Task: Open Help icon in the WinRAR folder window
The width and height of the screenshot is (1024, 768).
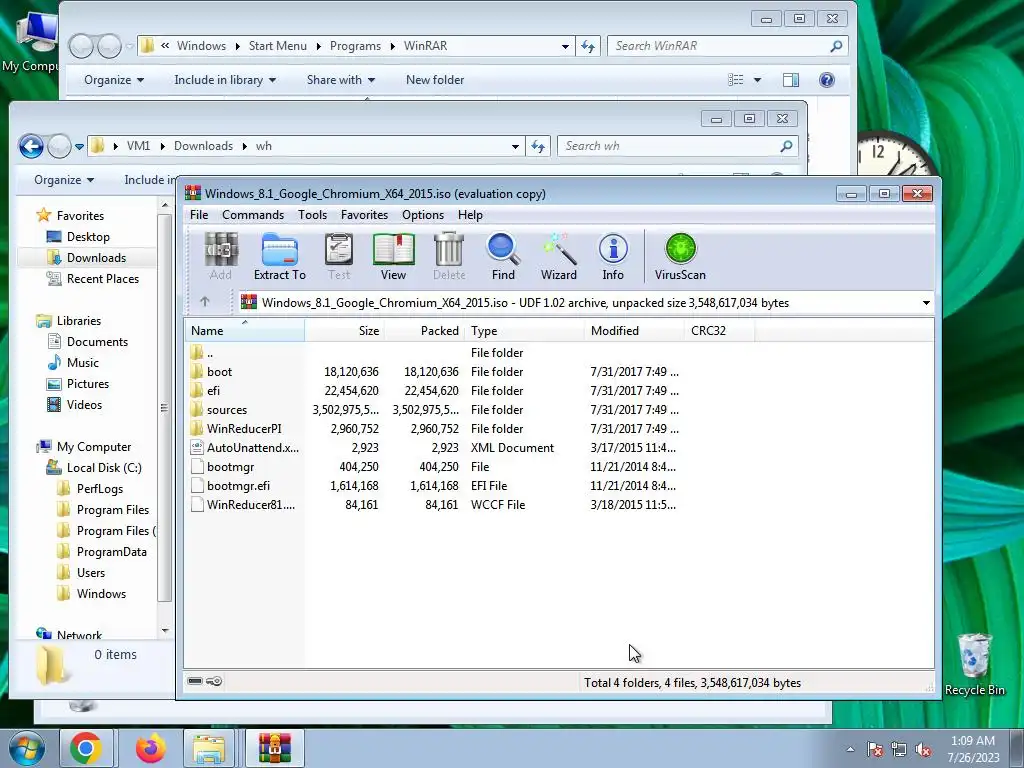Action: [826, 80]
